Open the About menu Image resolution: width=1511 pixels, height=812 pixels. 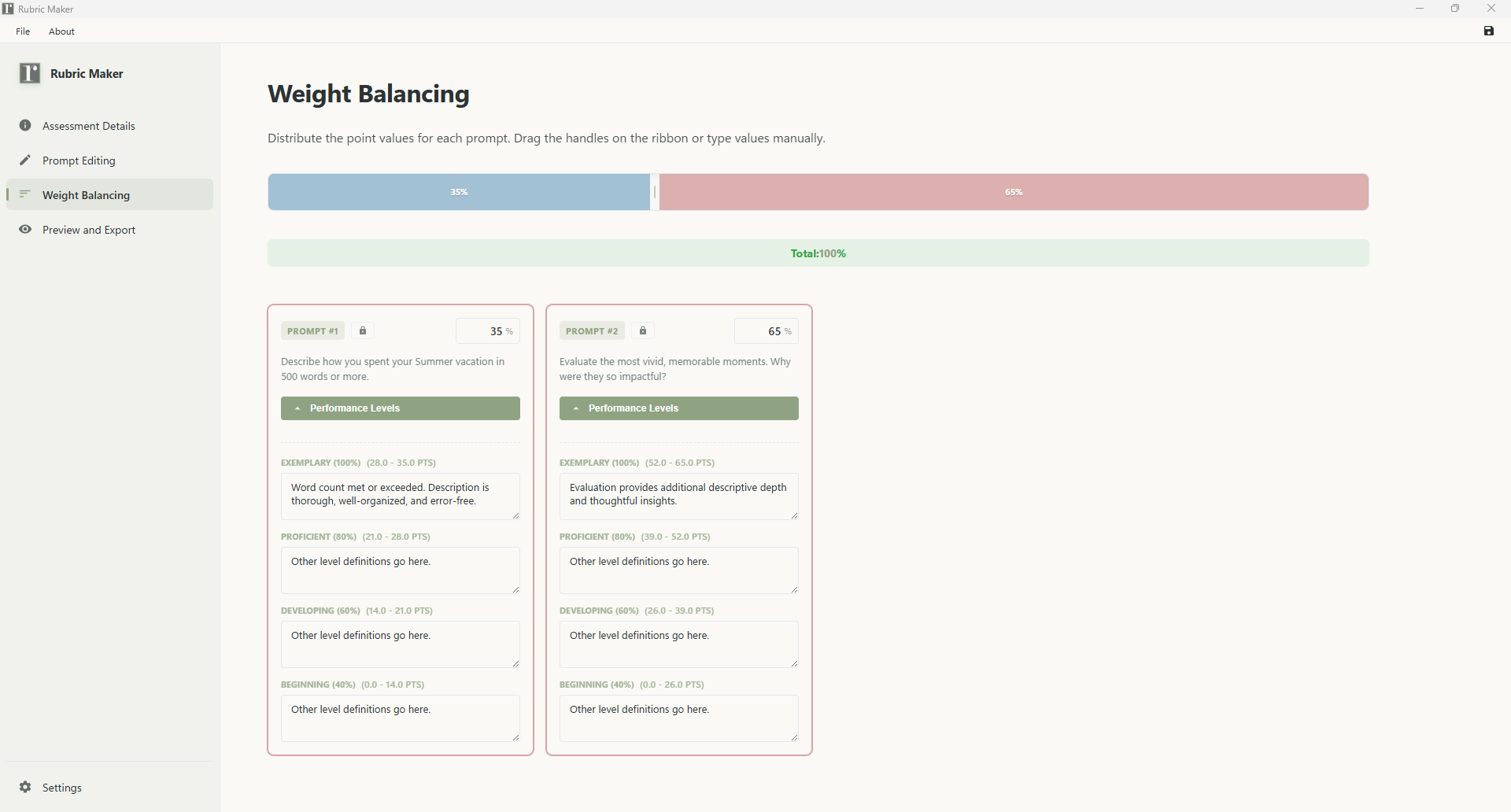click(61, 31)
